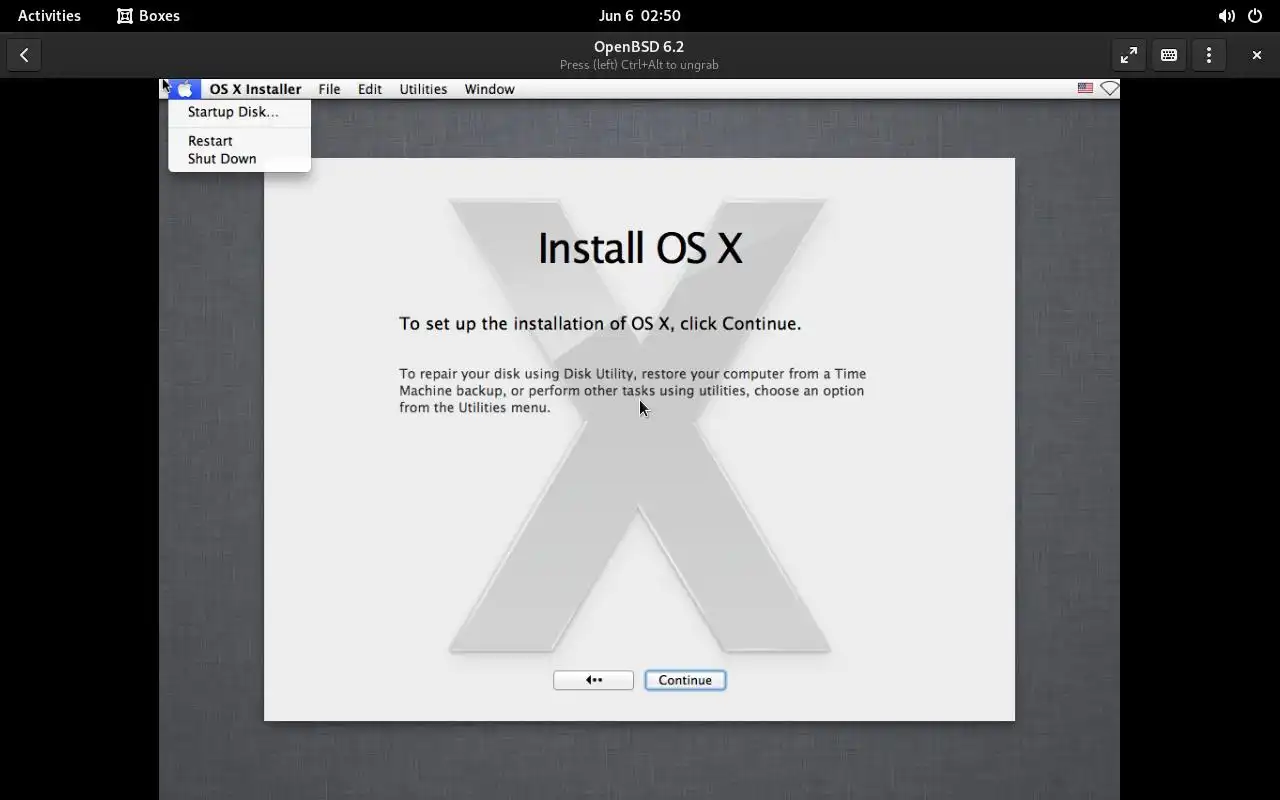
Task: Click the power icon in top bar
Action: (1255, 16)
